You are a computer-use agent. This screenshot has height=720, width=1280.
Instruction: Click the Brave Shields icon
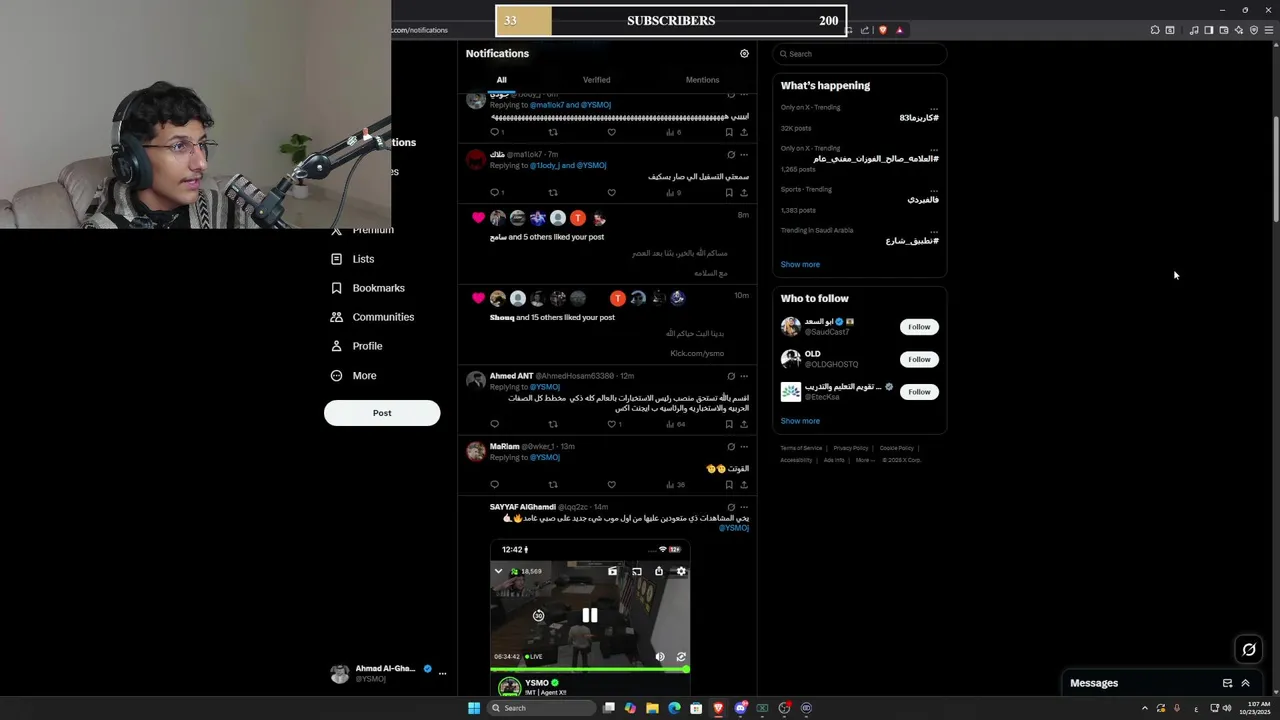882,30
